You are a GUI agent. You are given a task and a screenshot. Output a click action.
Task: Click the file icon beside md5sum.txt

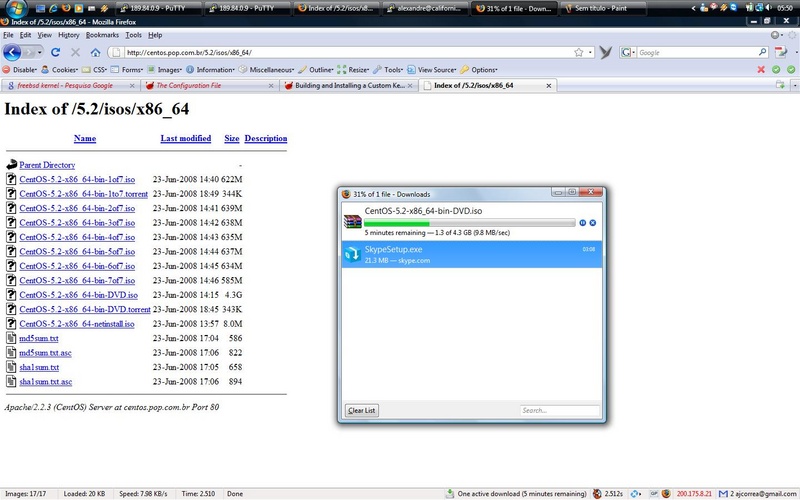pyautogui.click(x=11, y=338)
